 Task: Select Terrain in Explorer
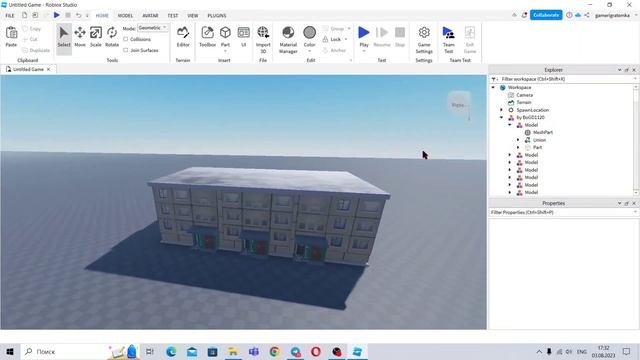click(524, 102)
